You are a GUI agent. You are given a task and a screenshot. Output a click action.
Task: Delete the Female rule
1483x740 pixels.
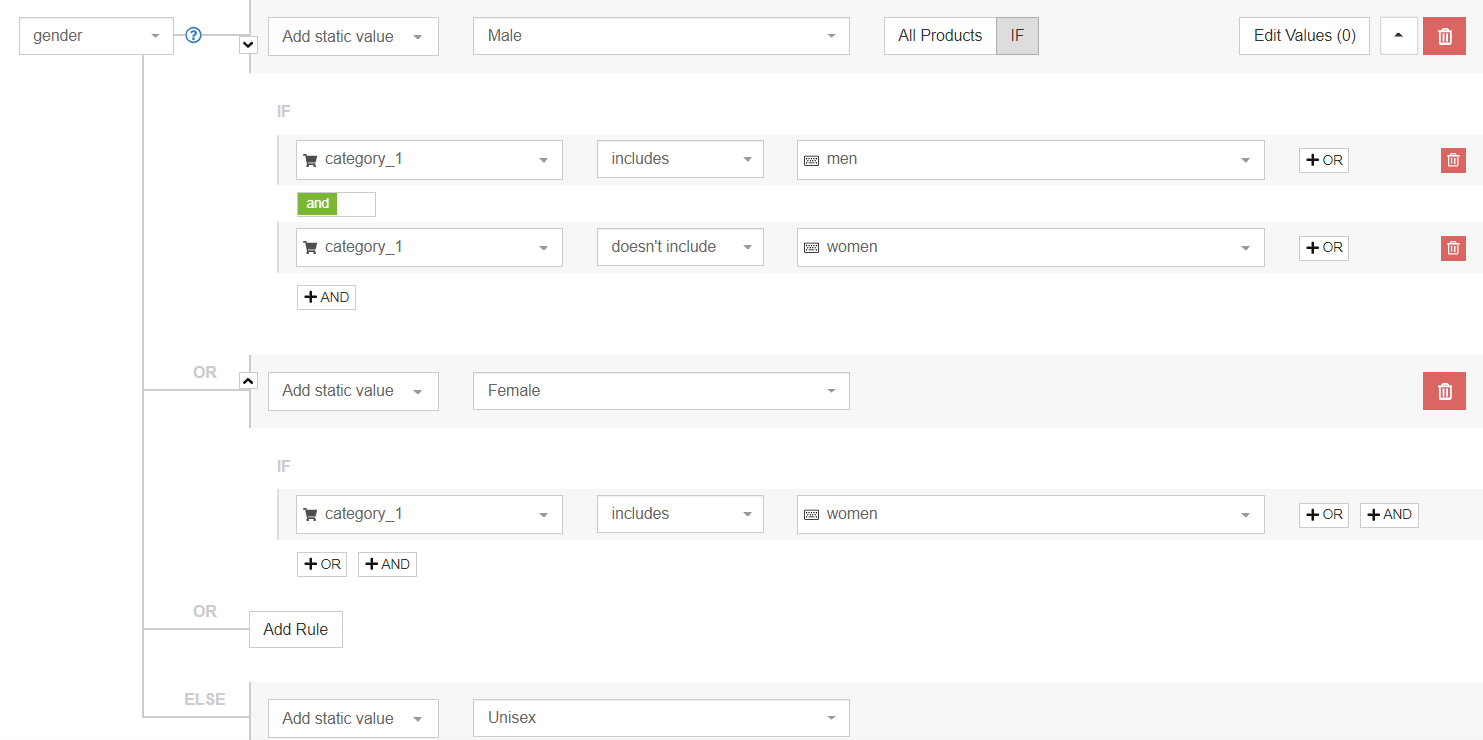point(1444,390)
